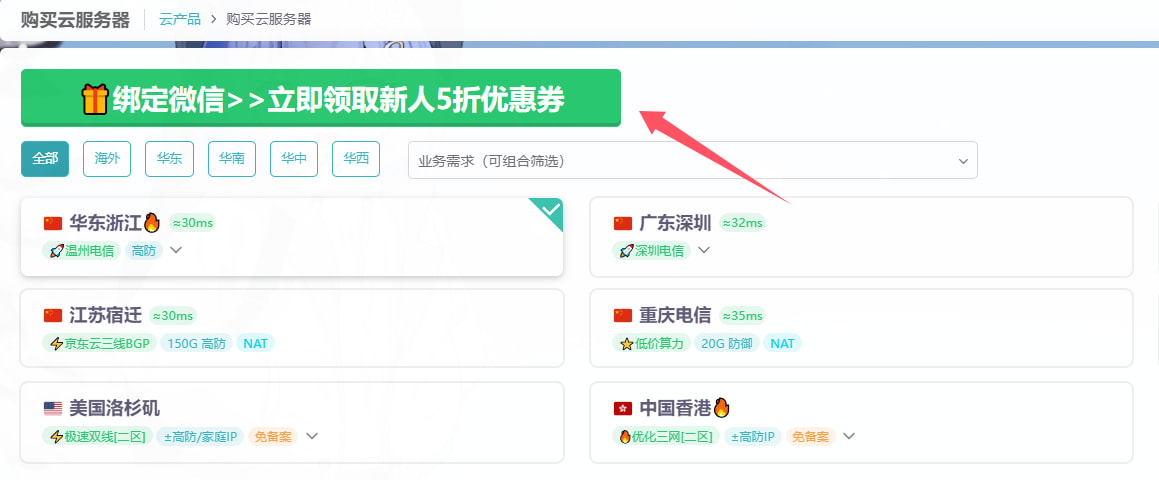Click the 深圳电信 tag
This screenshot has width=1159, height=480.
pyautogui.click(x=651, y=251)
